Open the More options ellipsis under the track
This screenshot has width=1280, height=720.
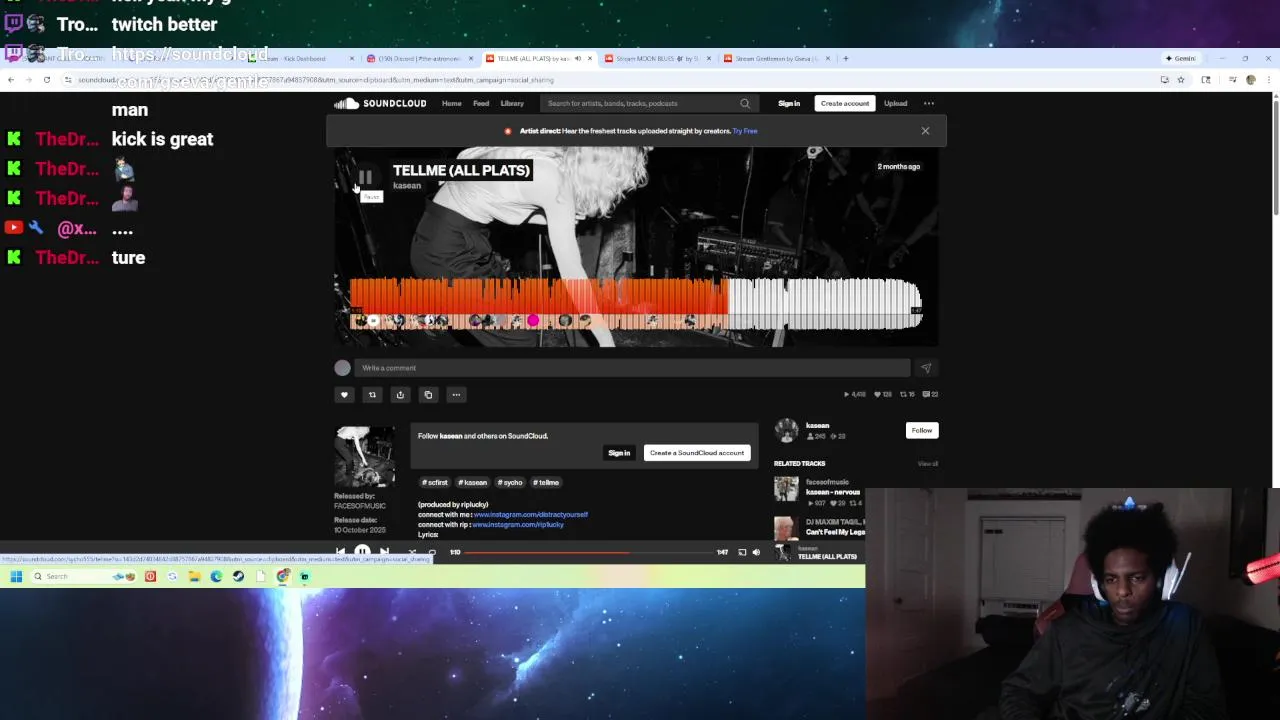click(456, 394)
